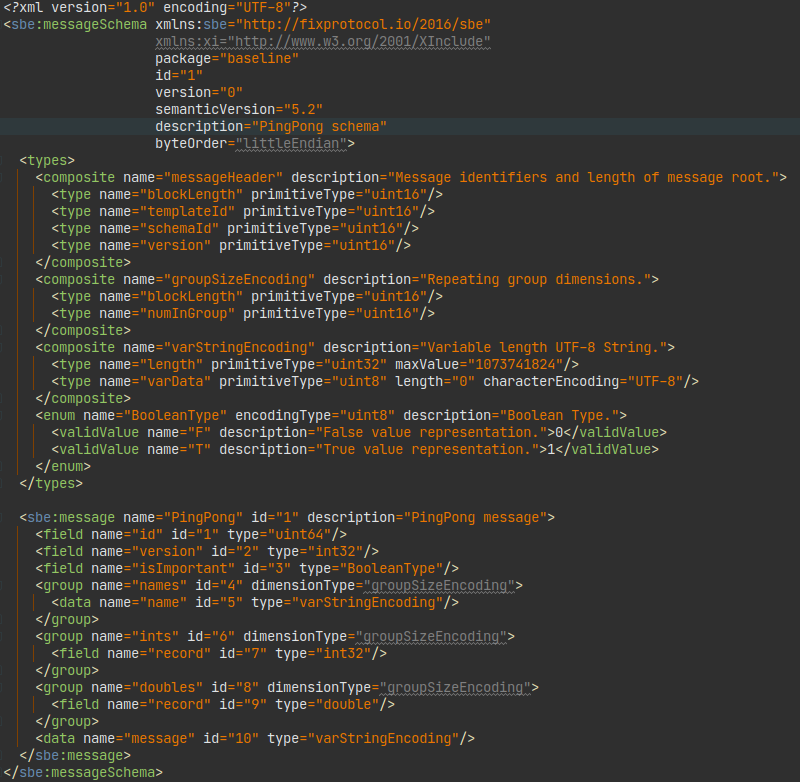Image resolution: width=800 pixels, height=782 pixels.
Task: Click the description "PingPong message"
Action: 475,518
